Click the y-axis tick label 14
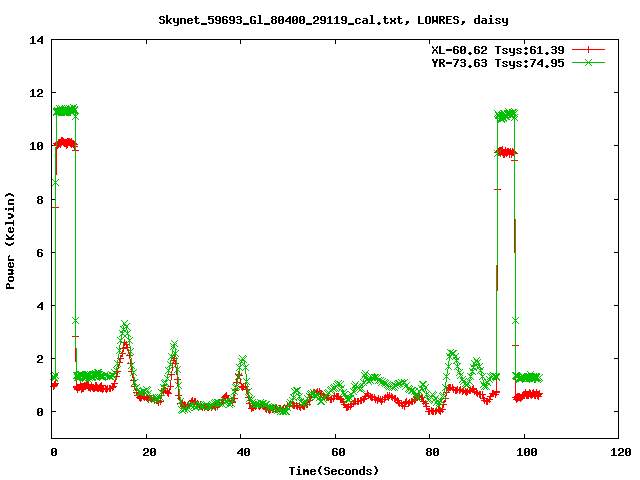This screenshot has width=640, height=480. (36, 40)
